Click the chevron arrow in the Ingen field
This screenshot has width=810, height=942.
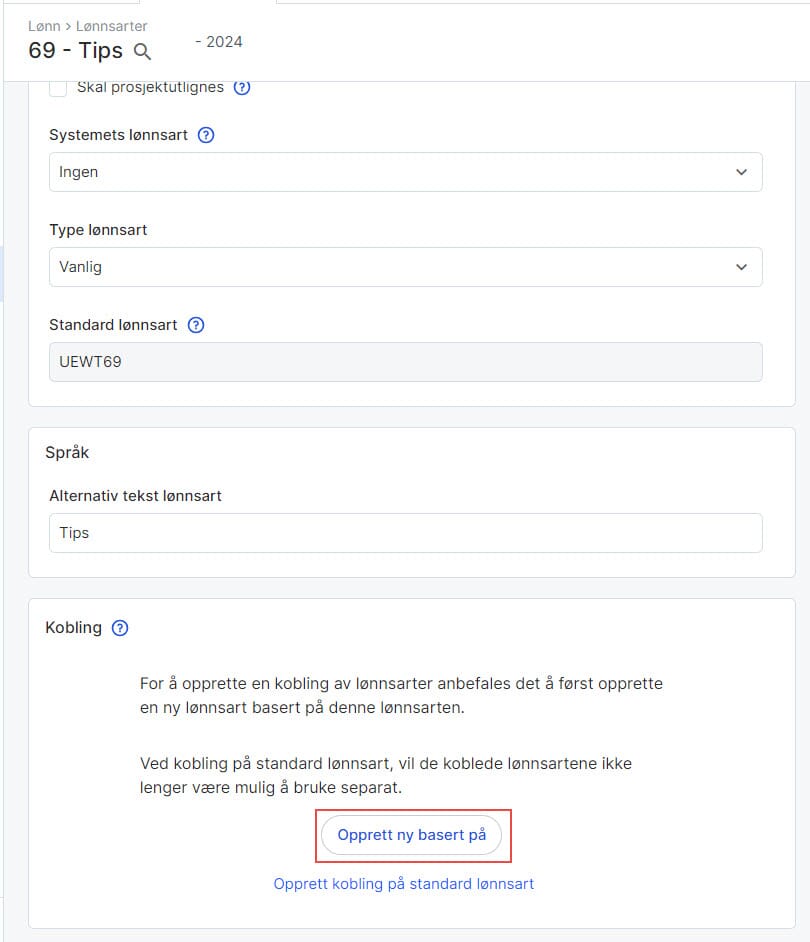click(741, 172)
